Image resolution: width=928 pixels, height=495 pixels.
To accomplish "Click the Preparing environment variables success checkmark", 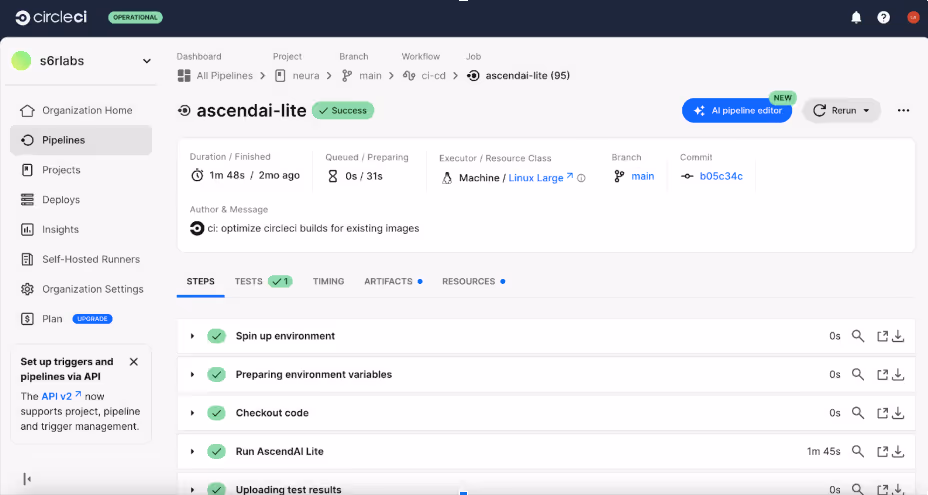I will [217, 375].
